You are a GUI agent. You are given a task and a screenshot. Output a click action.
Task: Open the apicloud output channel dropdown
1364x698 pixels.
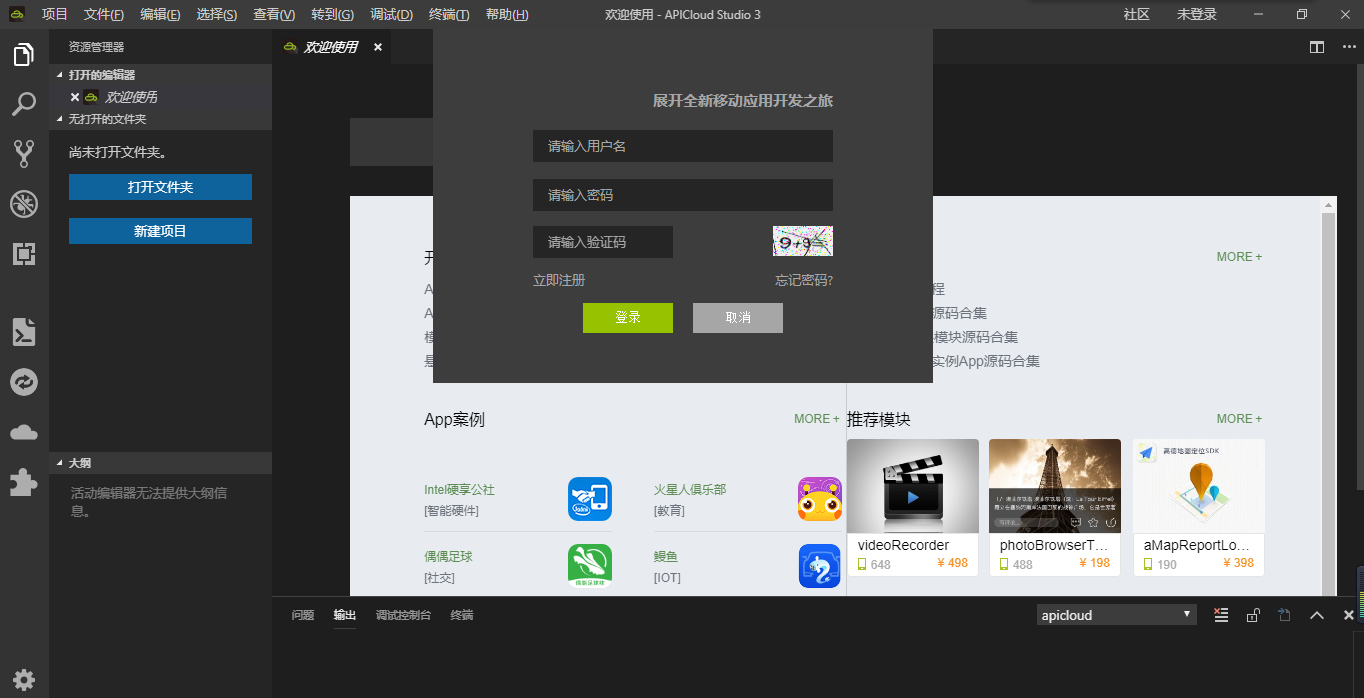pos(1116,615)
